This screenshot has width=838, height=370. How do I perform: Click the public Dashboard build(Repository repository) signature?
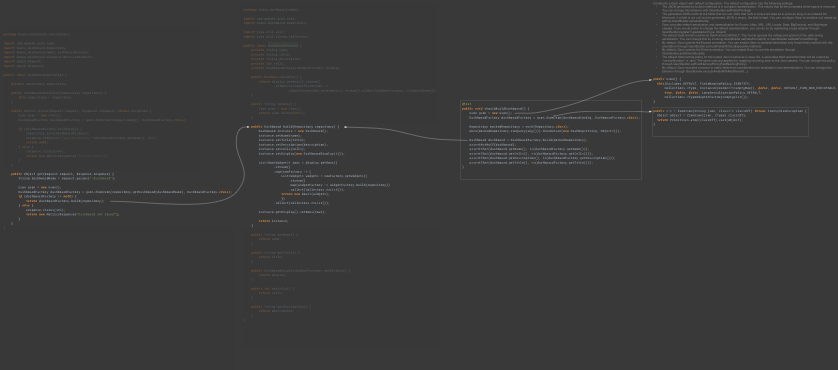tap(294, 127)
